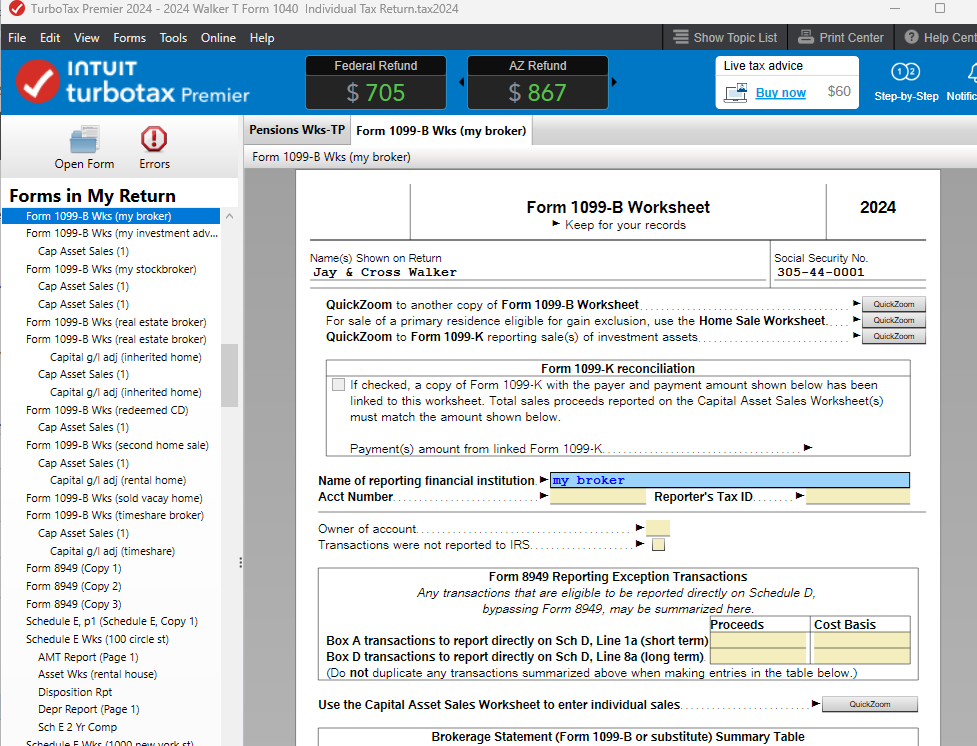Open the View menu

pos(87,37)
